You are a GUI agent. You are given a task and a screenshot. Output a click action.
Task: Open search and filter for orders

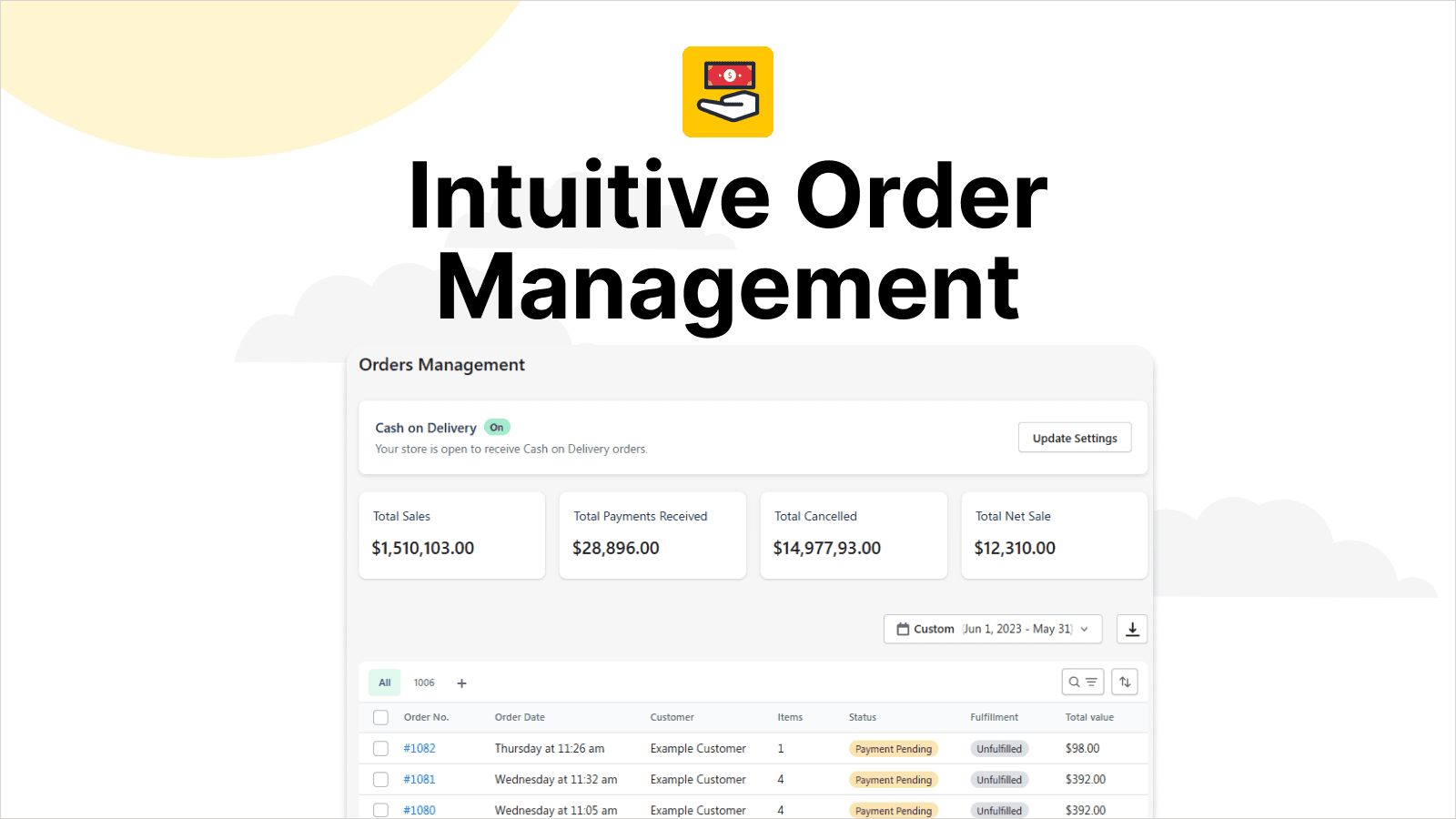tap(1082, 682)
